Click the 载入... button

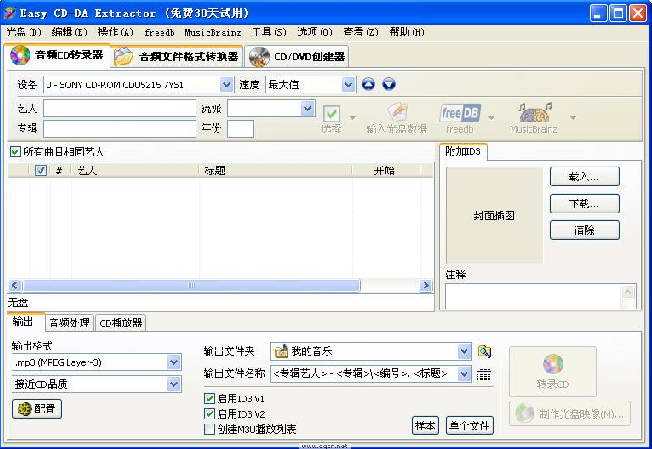point(585,177)
